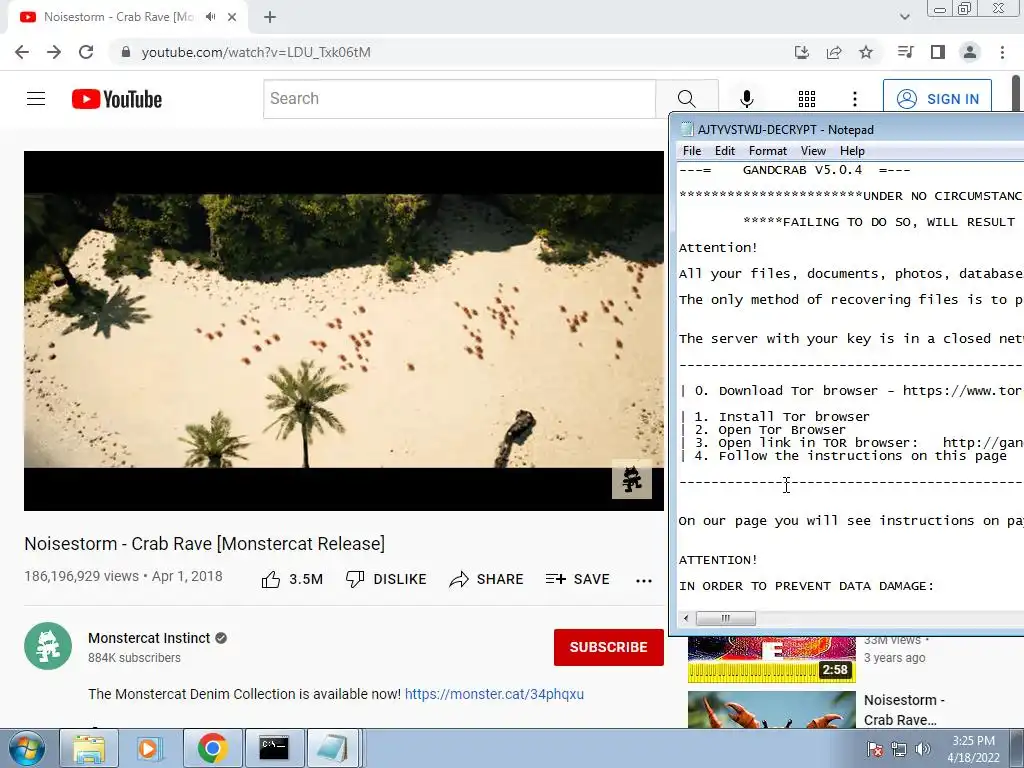
Task: Switch to Chrome in taskbar
Action: click(x=213, y=748)
